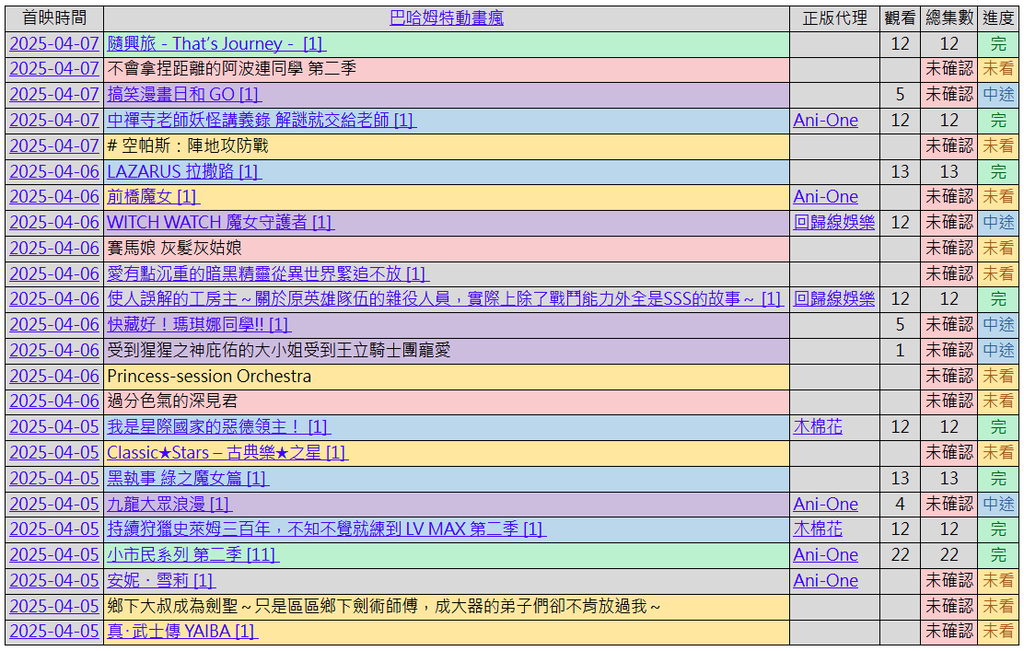Click 未看 status for Princess-session Orchestra
1024x651 pixels.
[x=997, y=376]
